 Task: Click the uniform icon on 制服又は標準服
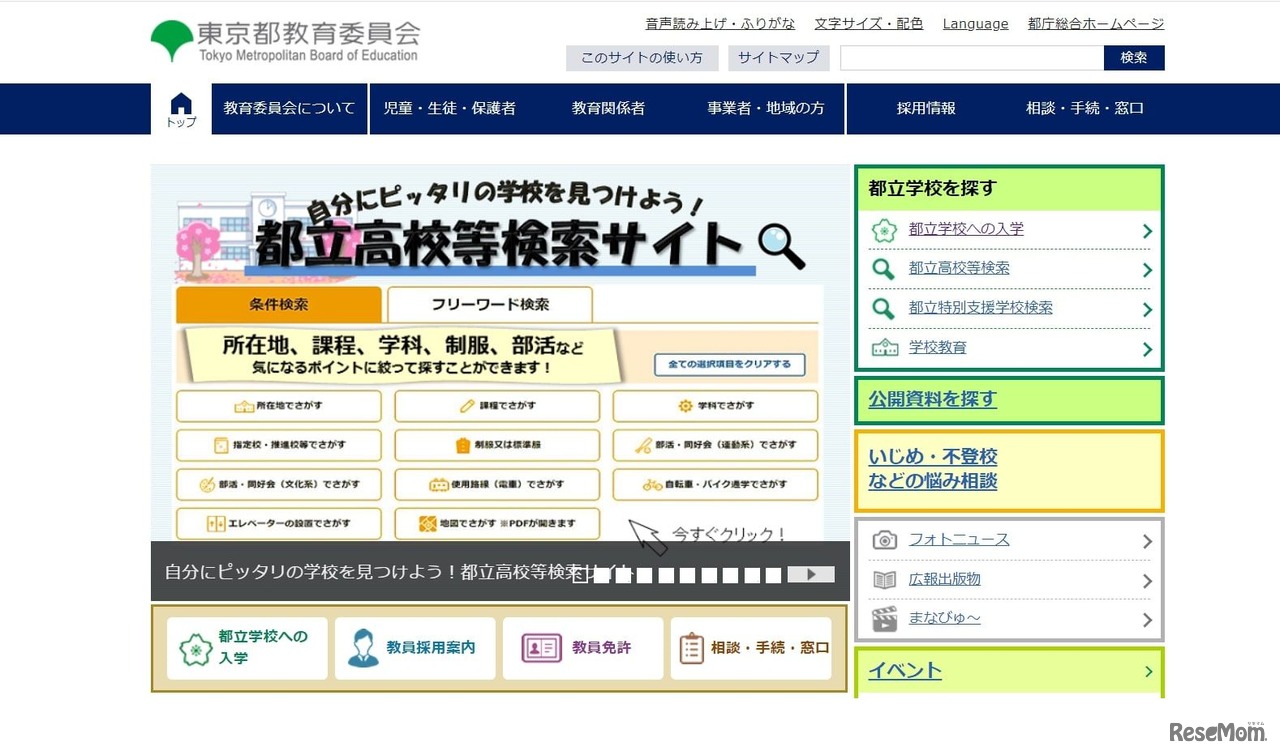463,445
